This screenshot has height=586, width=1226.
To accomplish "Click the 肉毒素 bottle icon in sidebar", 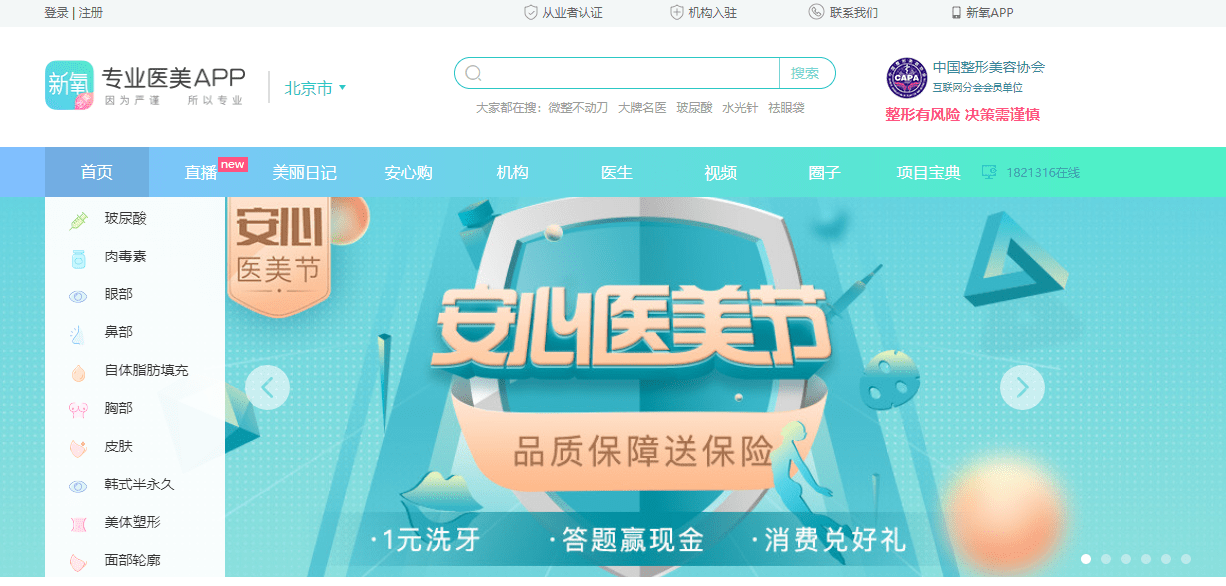I will (x=78, y=258).
